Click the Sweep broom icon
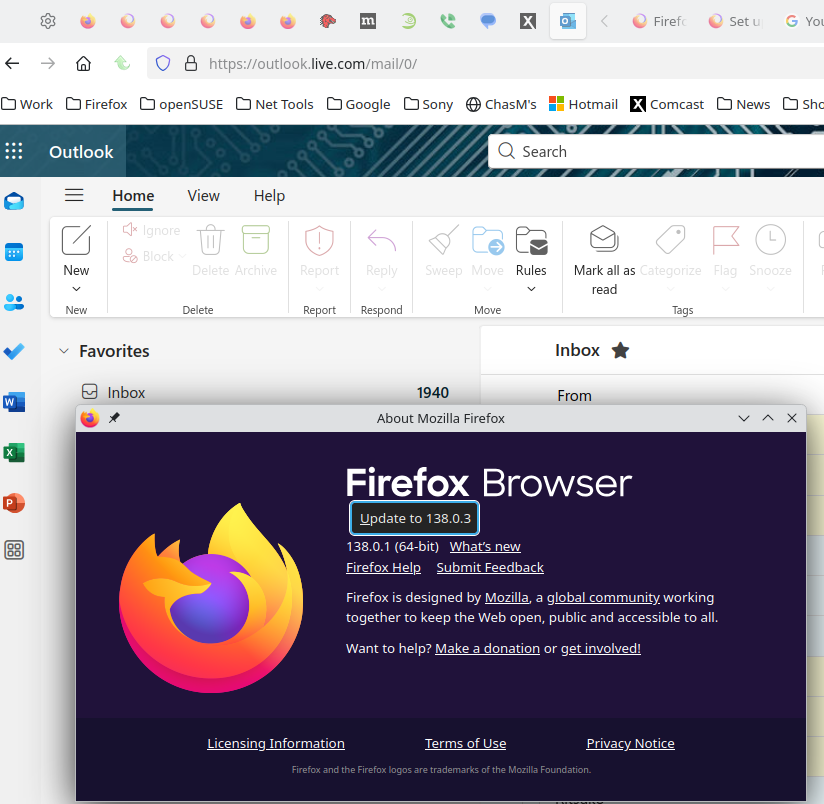This screenshot has height=804, width=824. (x=444, y=240)
